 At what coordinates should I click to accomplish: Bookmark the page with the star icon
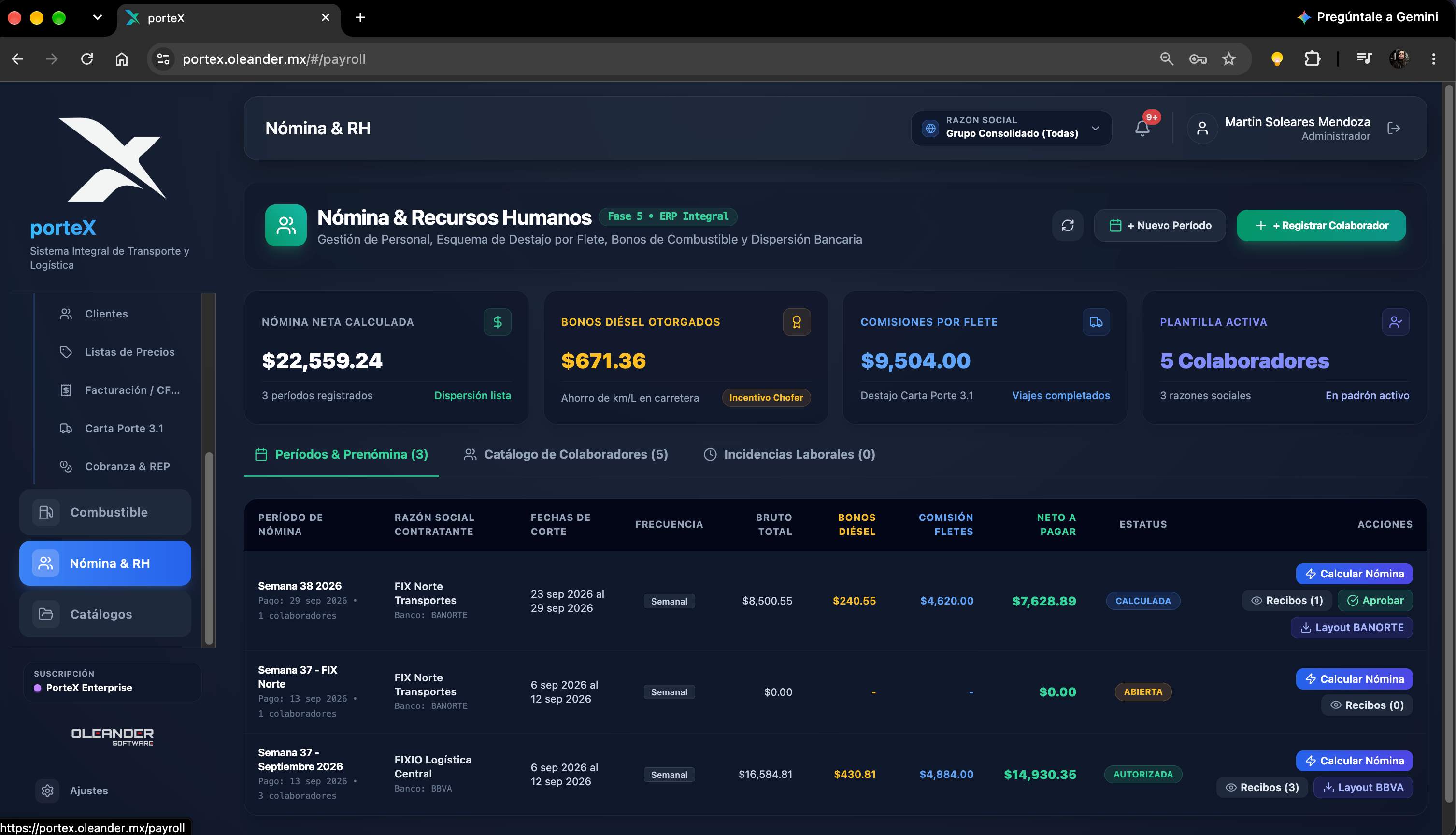tap(1228, 58)
